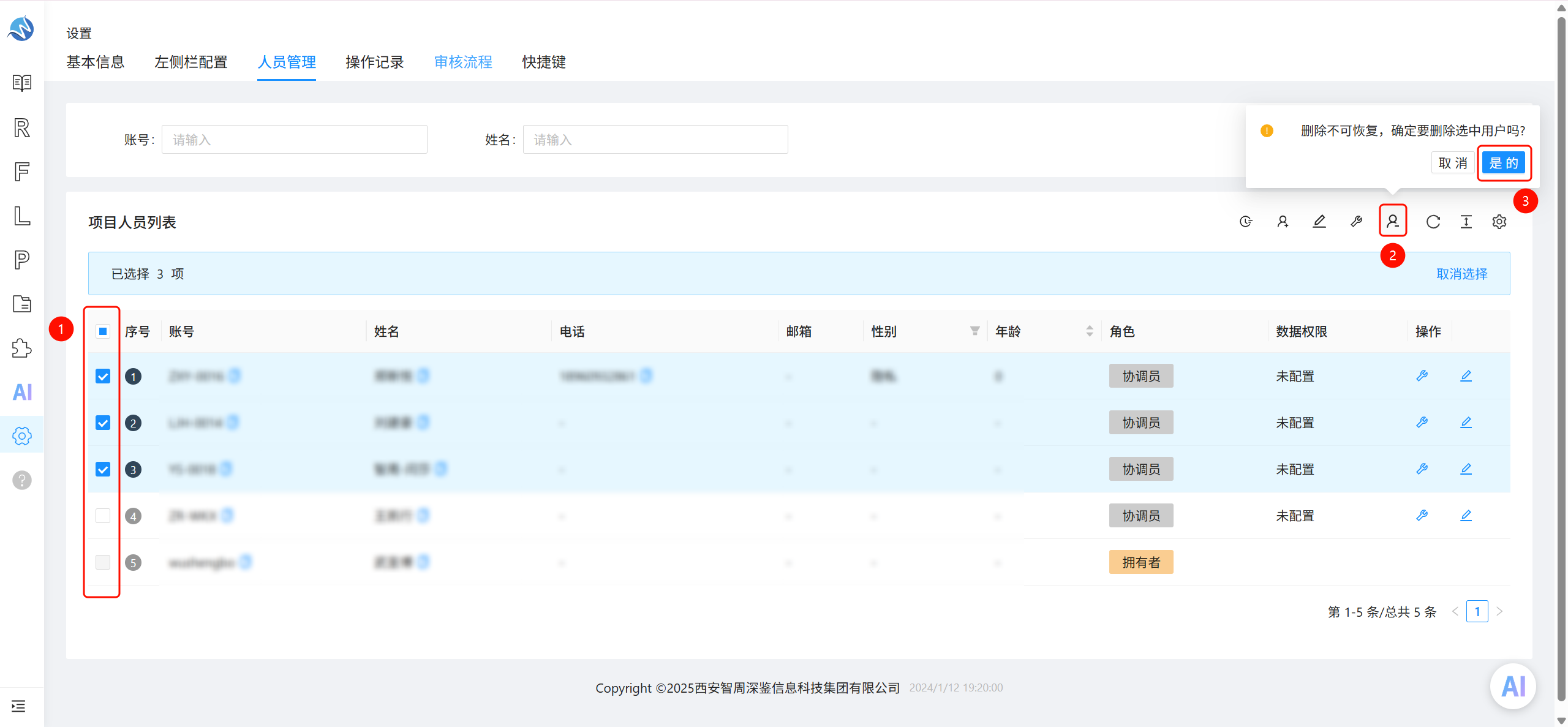Sort by the 年龄 column arrows
Screen dimensions: 1568x727
pyautogui.click(x=1090, y=331)
